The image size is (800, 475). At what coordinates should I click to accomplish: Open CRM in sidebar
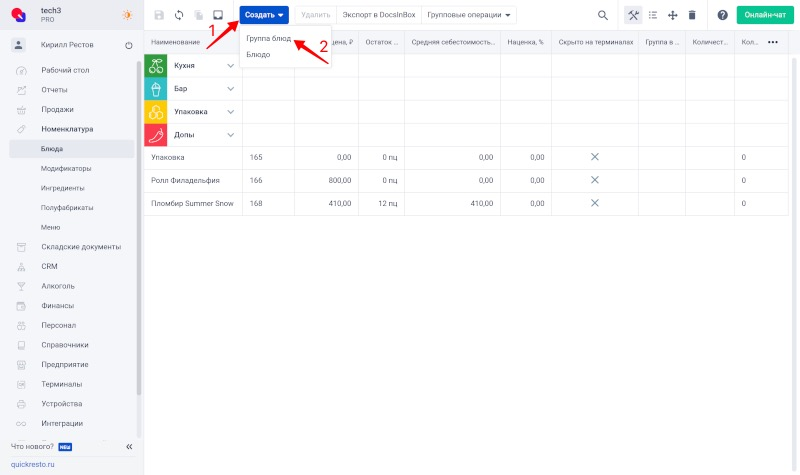tap(49, 266)
